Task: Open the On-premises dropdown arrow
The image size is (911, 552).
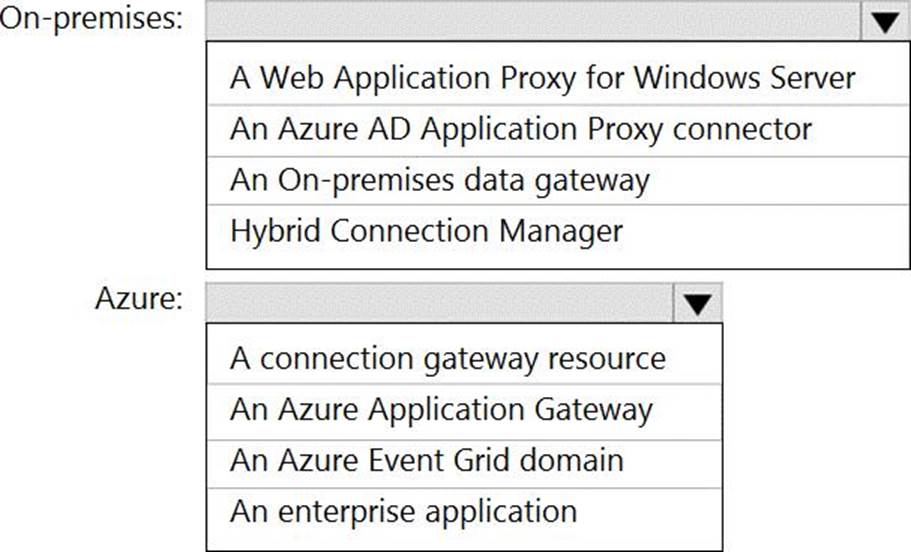Action: (x=884, y=22)
